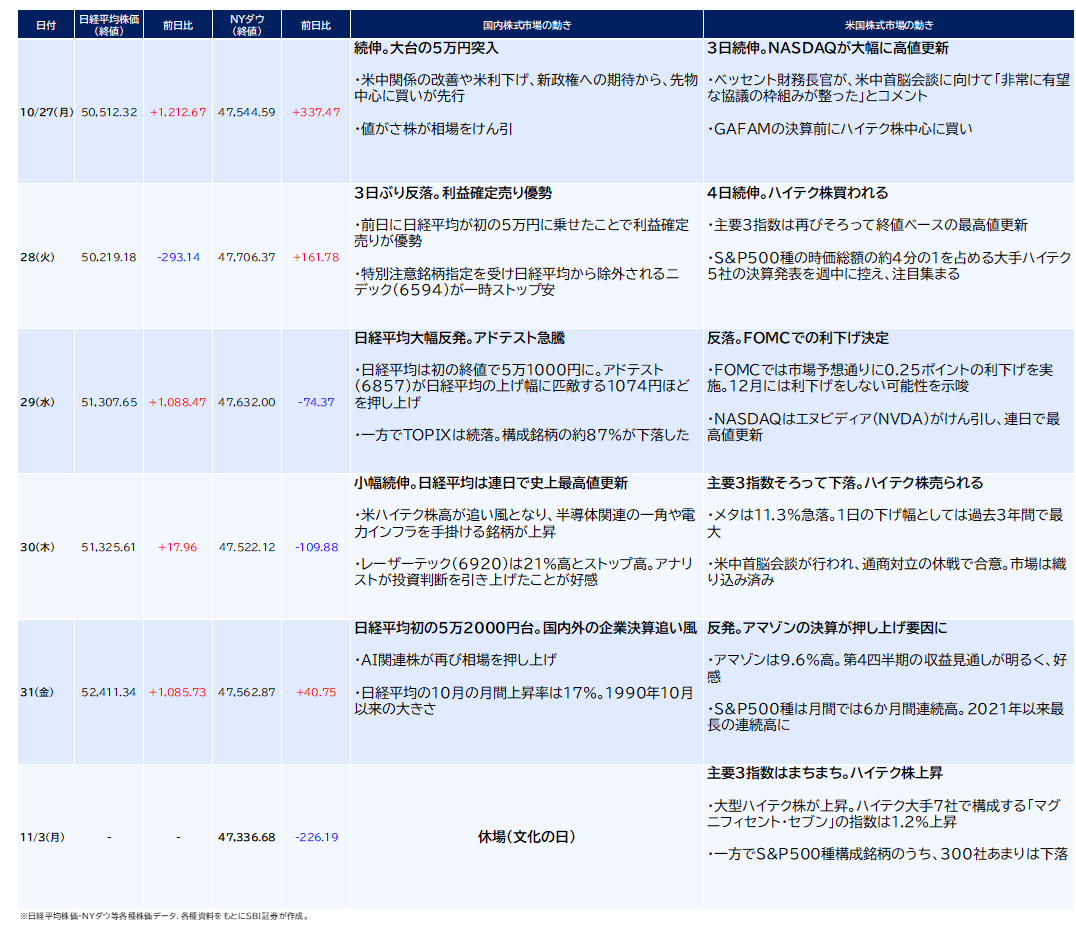Click the 29(水) date cell
The height and width of the screenshot is (931, 1076).
click(x=37, y=402)
